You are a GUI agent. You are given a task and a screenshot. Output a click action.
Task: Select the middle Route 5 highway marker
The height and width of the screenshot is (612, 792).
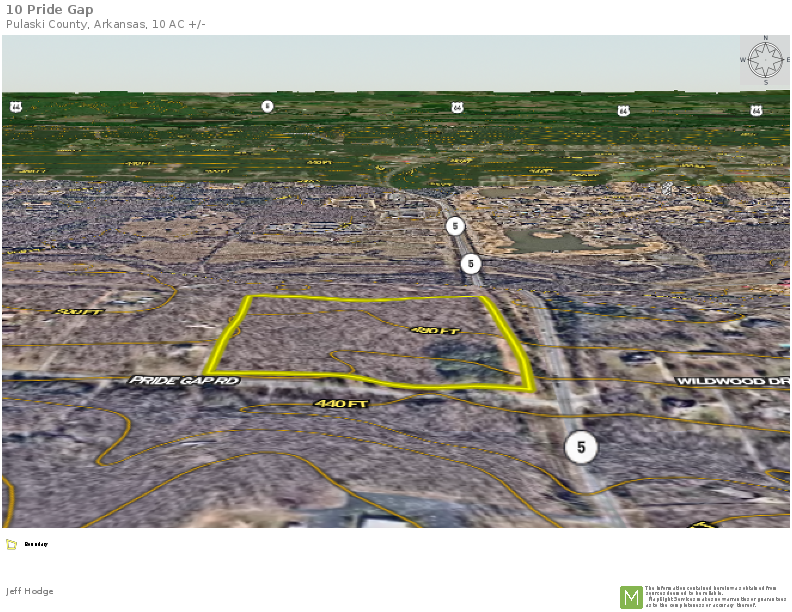(471, 264)
